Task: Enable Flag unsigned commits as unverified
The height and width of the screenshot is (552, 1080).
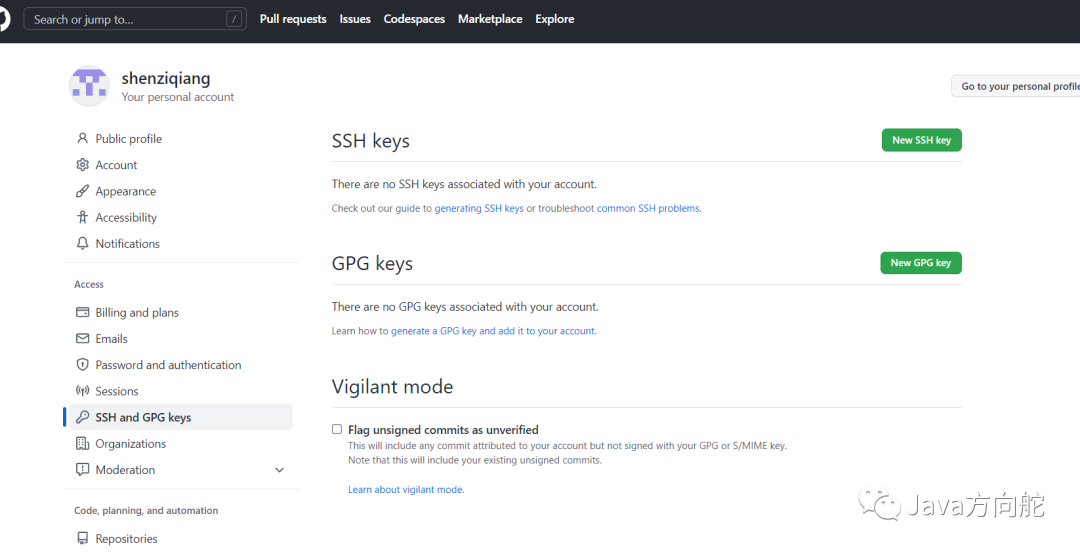Action: point(337,429)
